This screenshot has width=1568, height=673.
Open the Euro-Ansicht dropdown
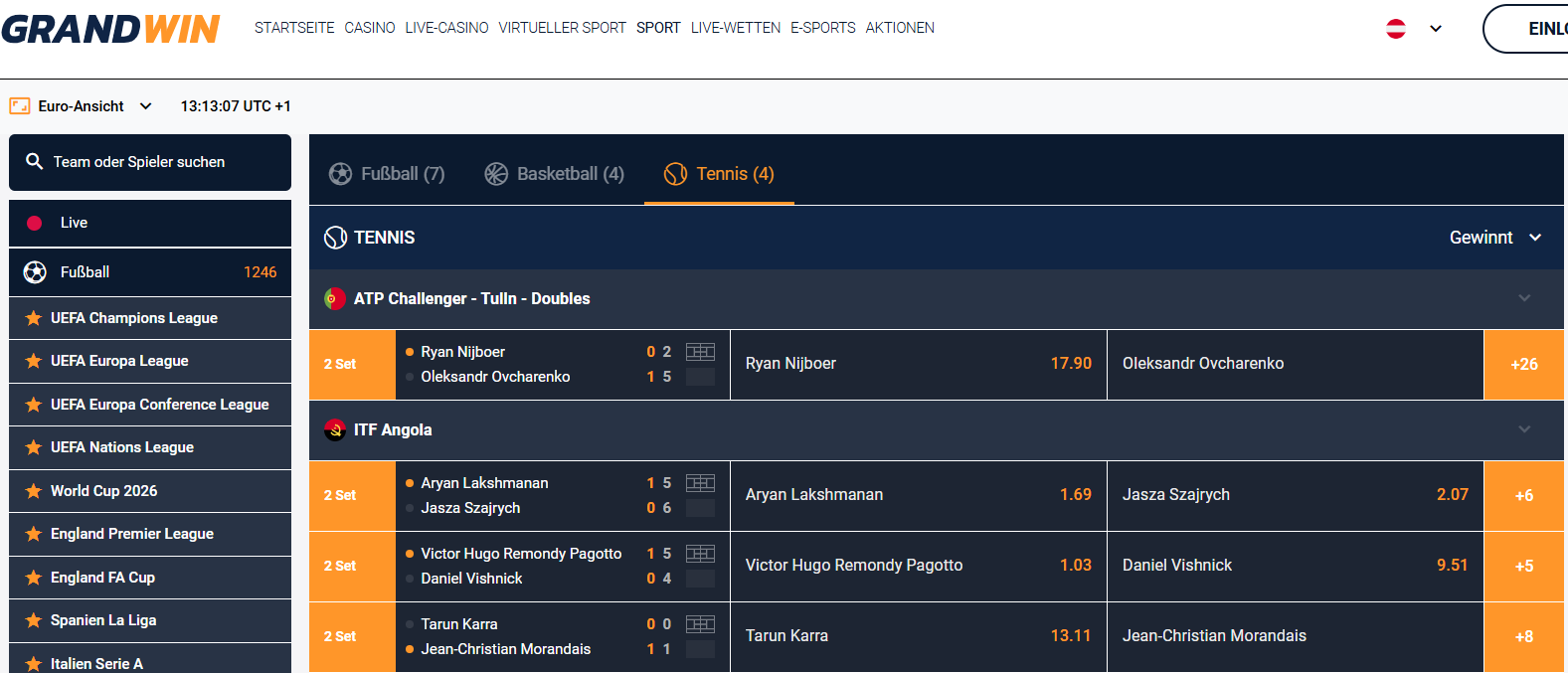tap(146, 106)
